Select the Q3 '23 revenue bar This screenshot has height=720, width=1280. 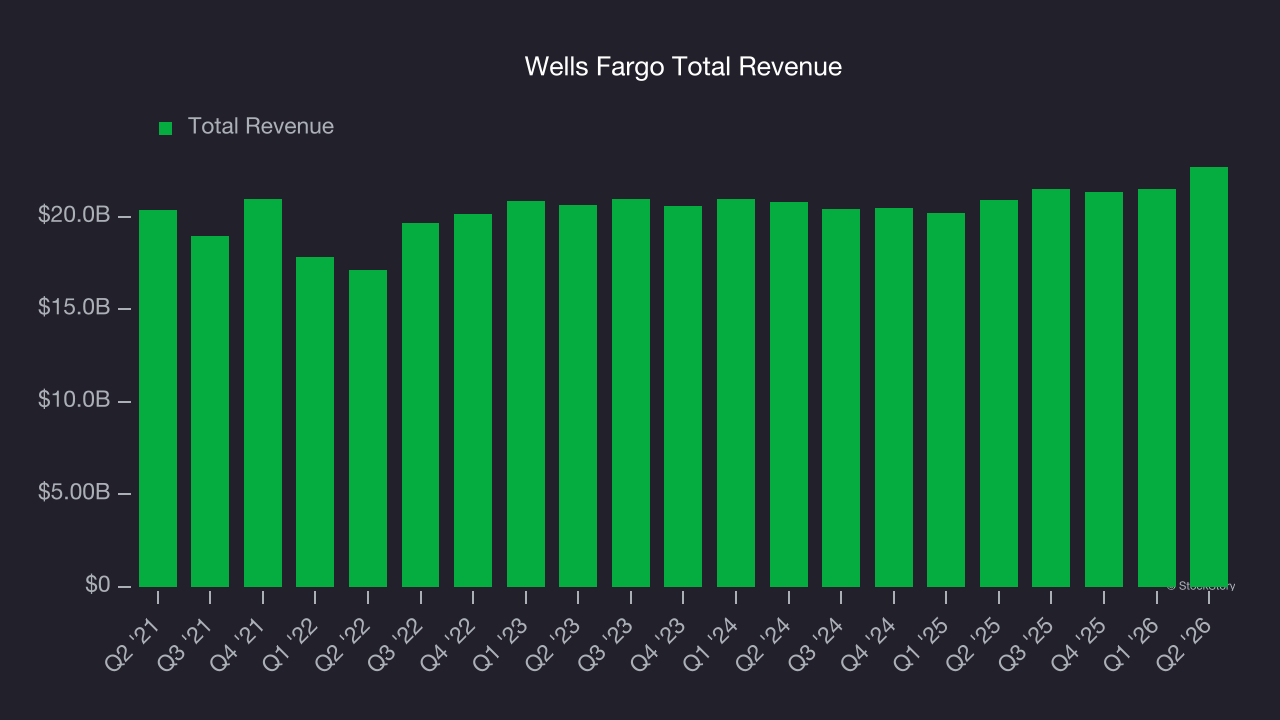[631, 393]
